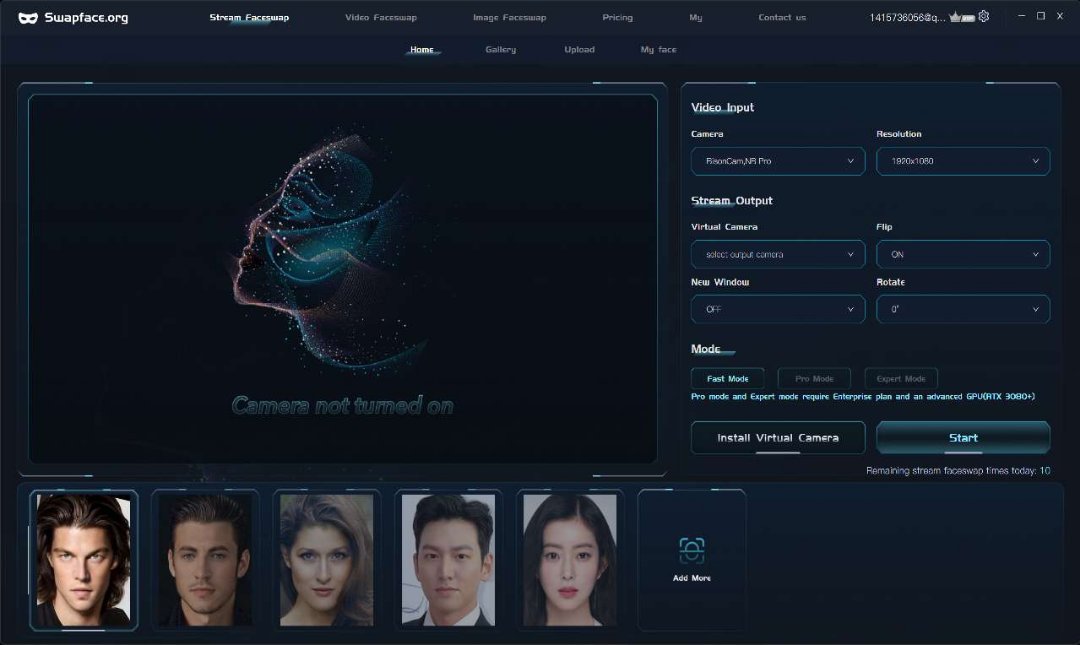
Task: Expand the Flip dropdown
Action: click(962, 255)
